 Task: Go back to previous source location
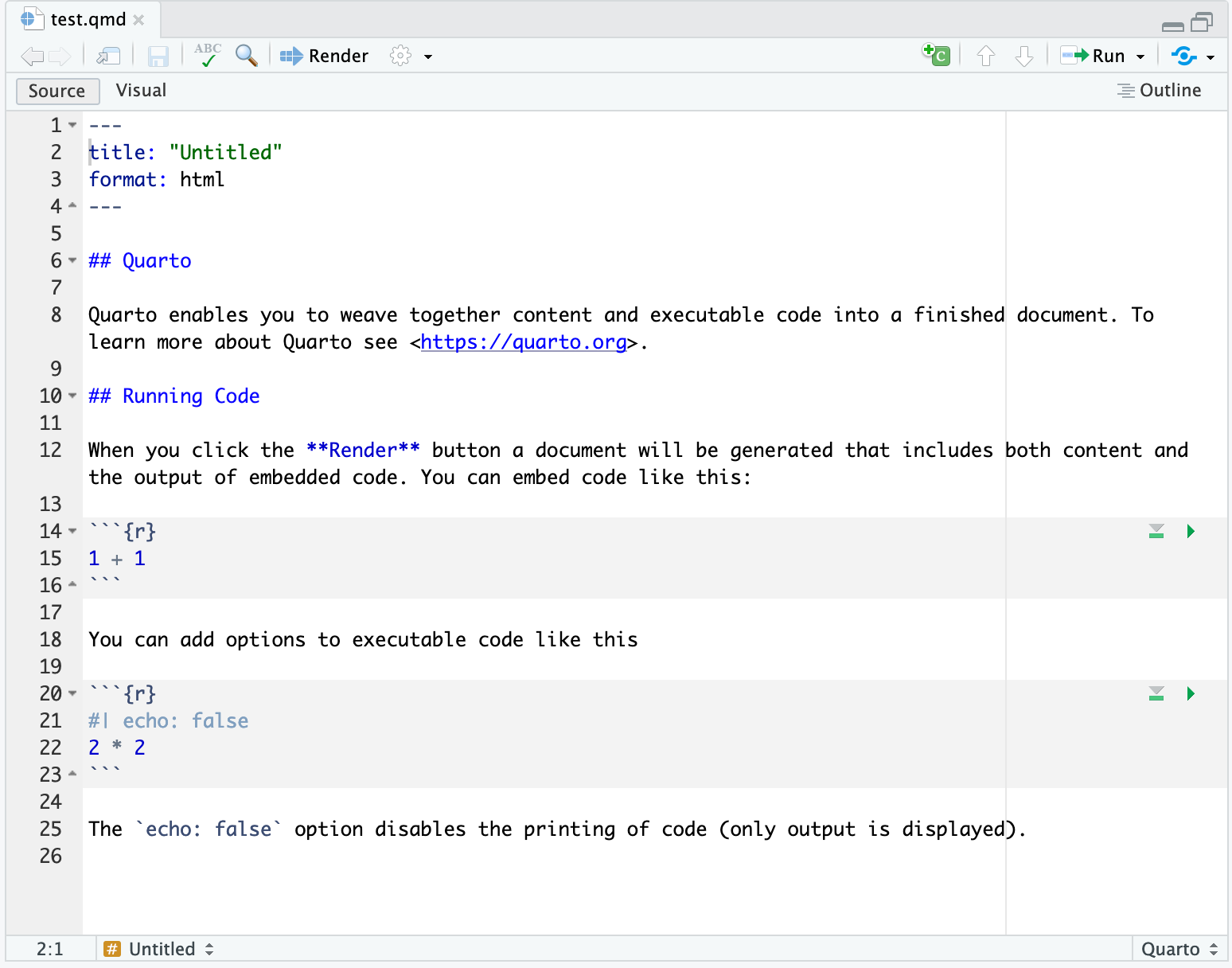tap(32, 56)
